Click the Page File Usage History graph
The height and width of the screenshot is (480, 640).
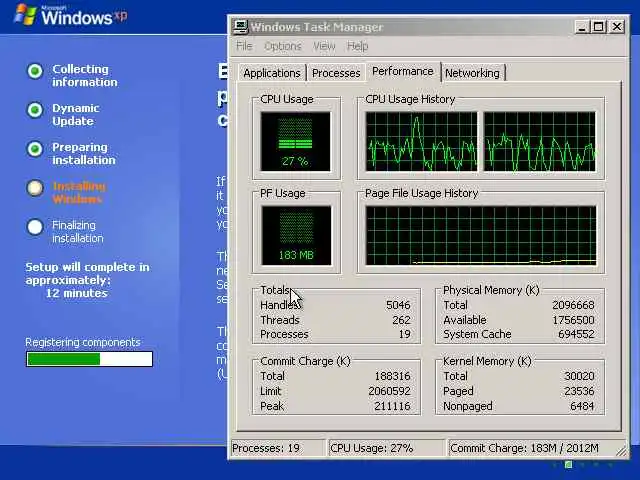[481, 236]
